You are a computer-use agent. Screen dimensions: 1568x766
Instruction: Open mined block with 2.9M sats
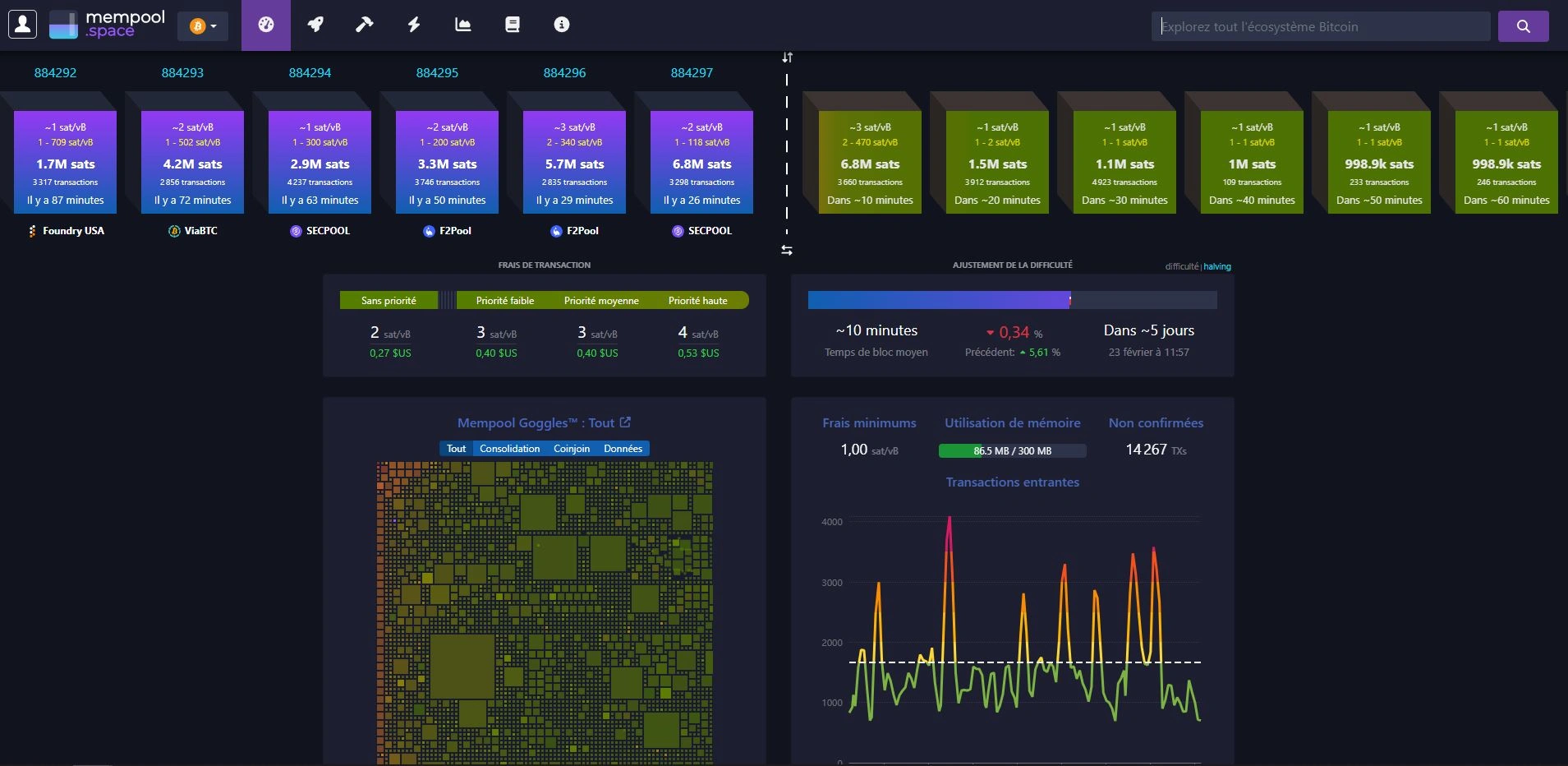tap(320, 163)
